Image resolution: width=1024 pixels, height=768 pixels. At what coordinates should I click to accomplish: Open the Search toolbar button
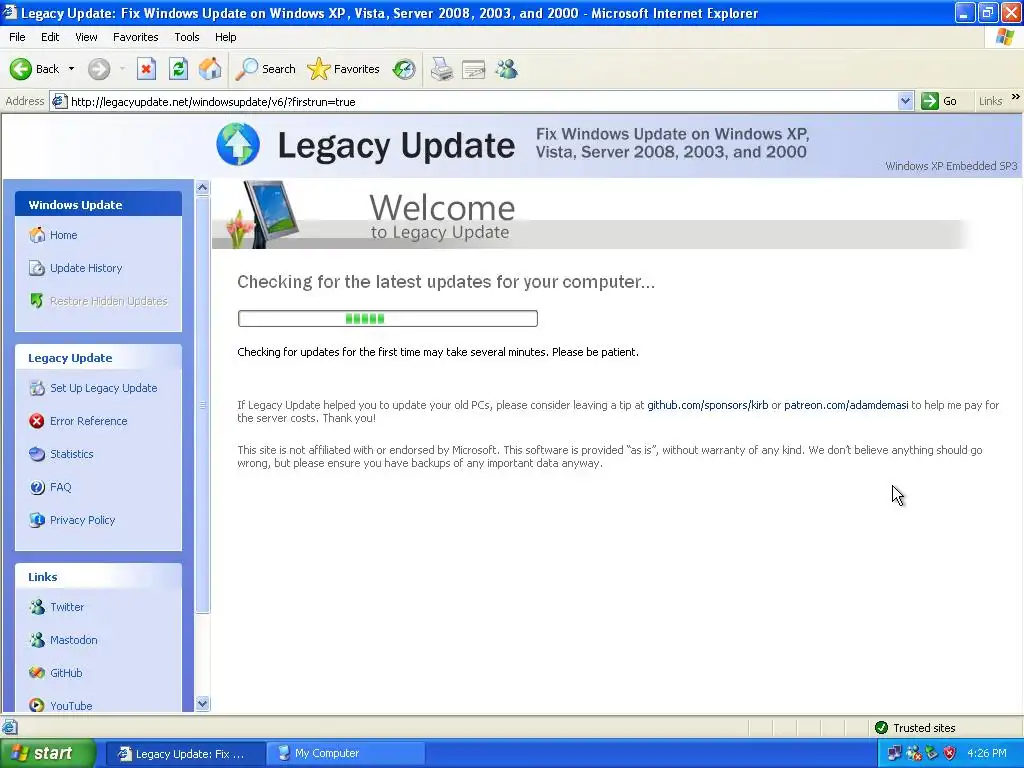pos(265,69)
